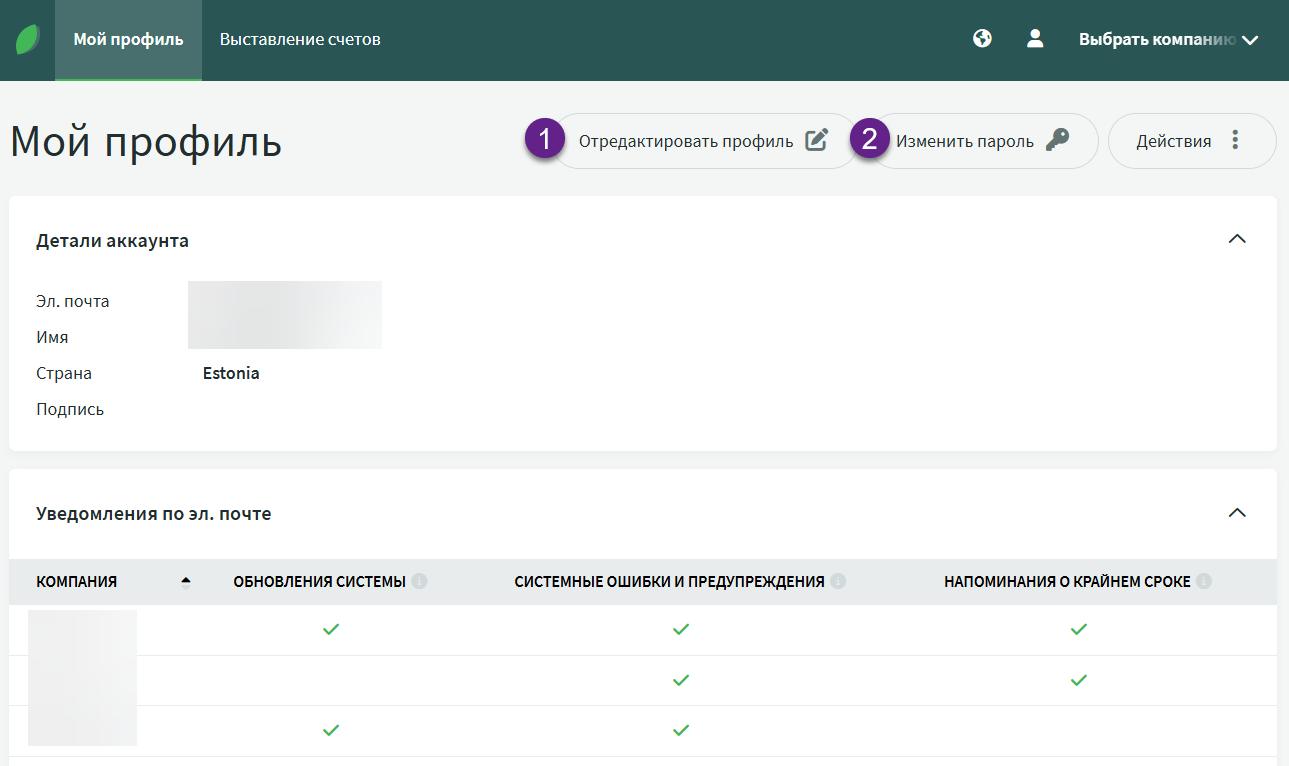Open the Выбрать компанию dropdown

click(1167, 40)
